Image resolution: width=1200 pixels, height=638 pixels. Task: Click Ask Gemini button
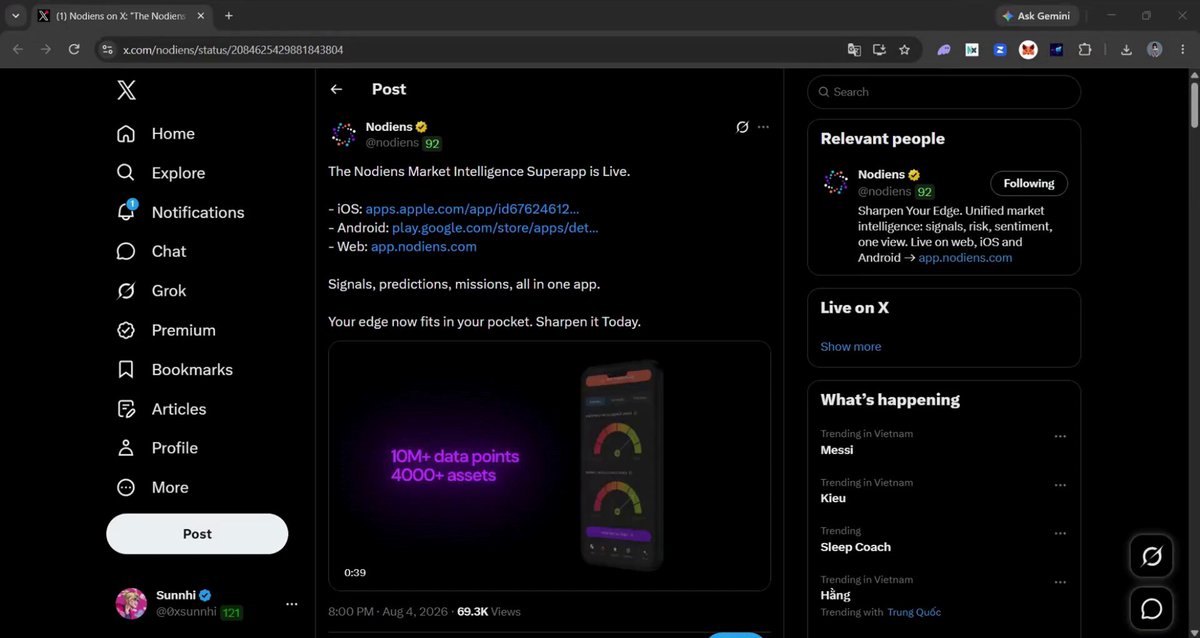1036,16
